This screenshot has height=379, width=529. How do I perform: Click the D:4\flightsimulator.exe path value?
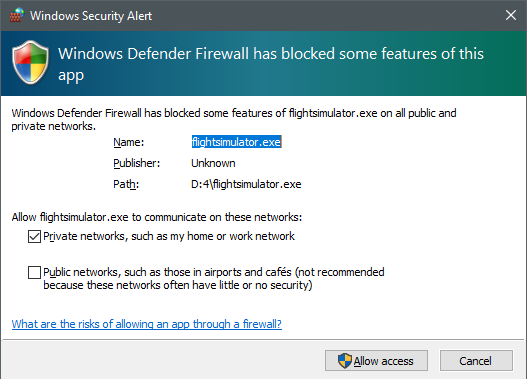click(x=246, y=184)
